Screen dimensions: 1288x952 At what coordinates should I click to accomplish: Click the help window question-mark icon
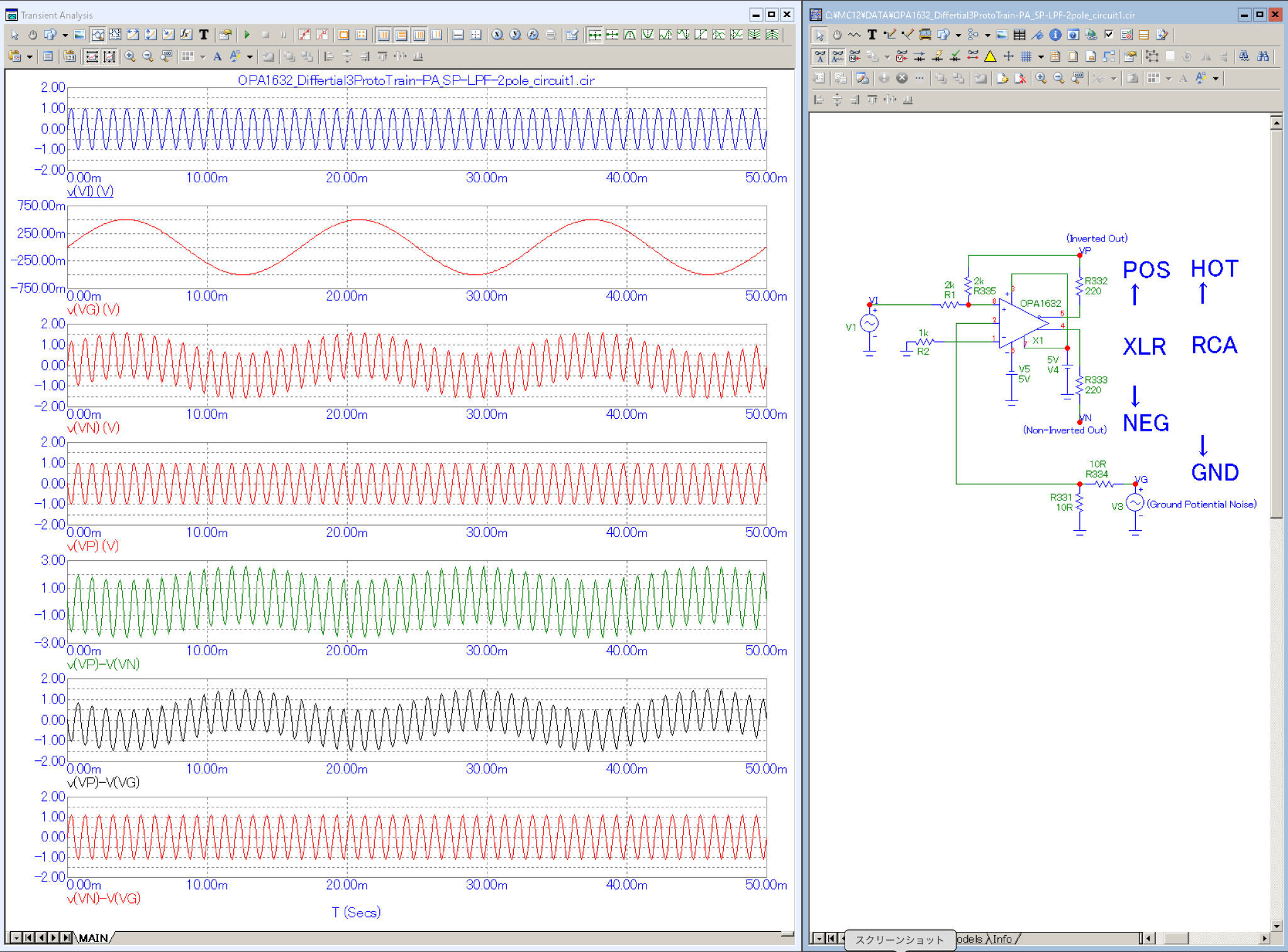[x=1073, y=35]
